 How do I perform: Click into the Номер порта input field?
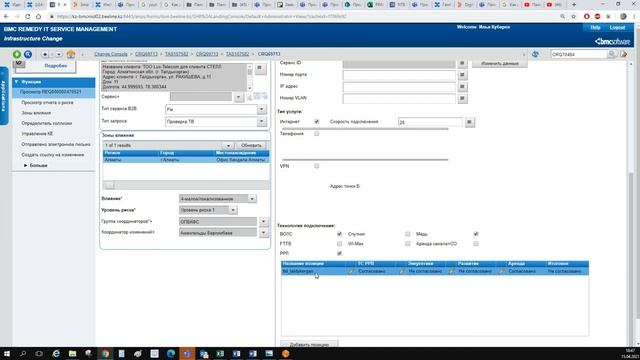click(399, 75)
